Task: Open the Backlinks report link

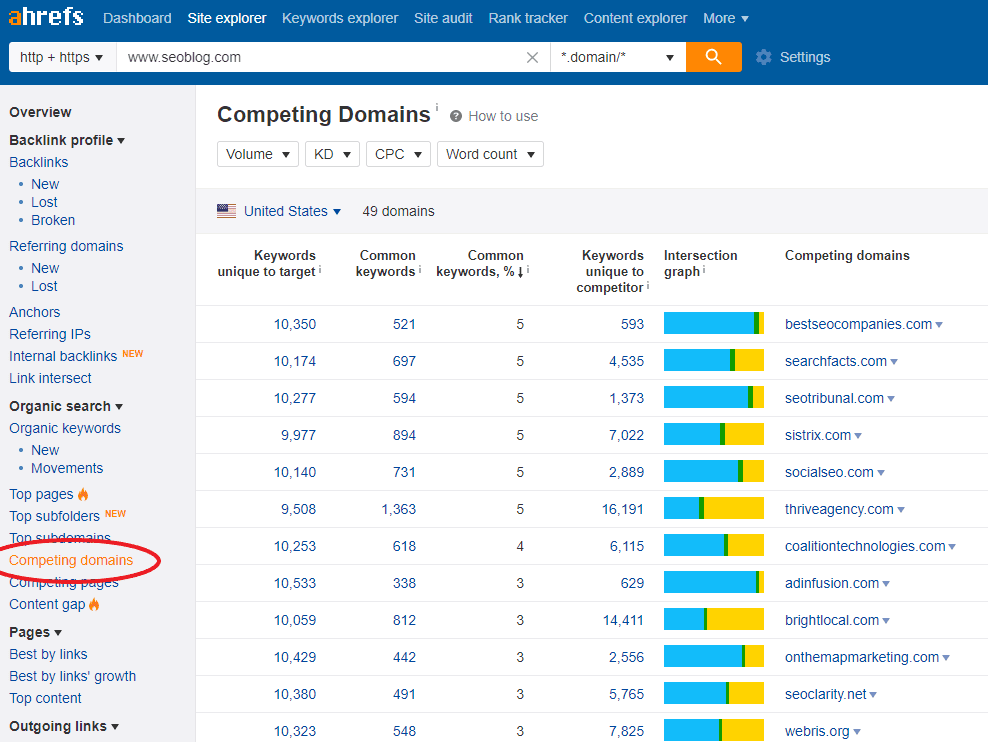Action: point(38,163)
